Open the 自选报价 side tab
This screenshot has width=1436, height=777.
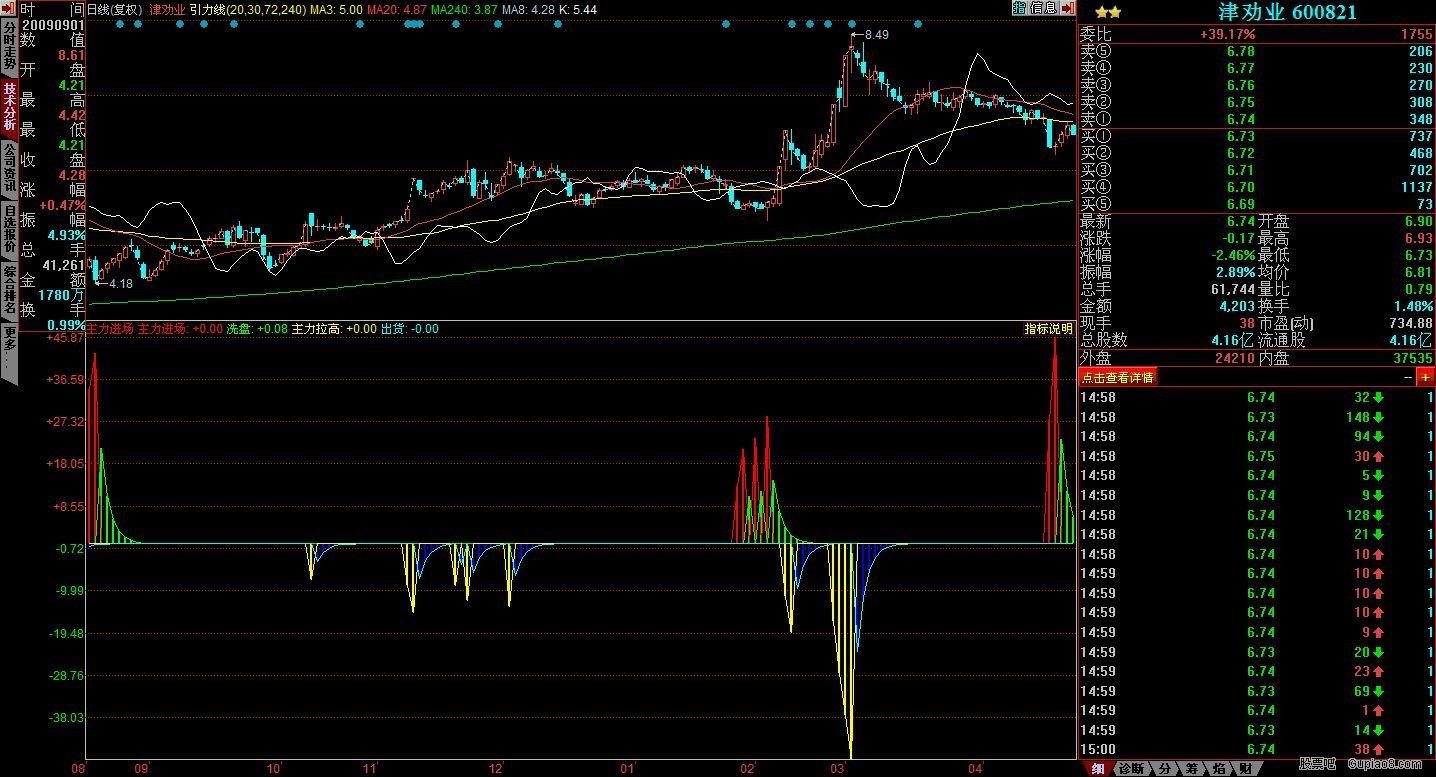(x=9, y=229)
